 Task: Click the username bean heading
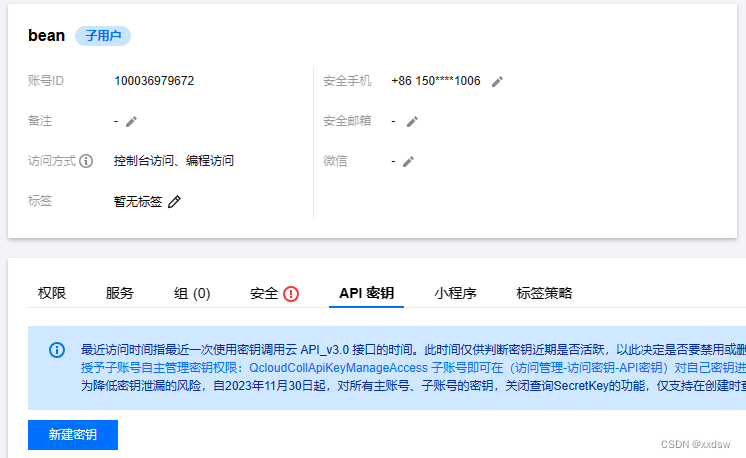tap(46, 35)
